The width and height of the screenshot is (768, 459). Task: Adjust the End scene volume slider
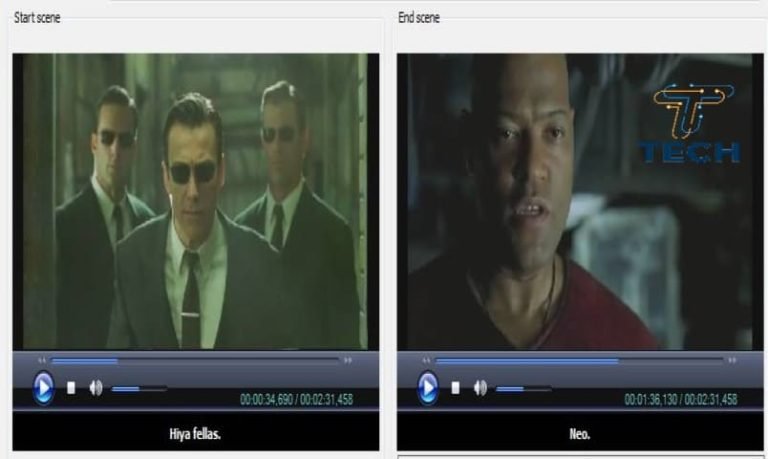[x=524, y=389]
